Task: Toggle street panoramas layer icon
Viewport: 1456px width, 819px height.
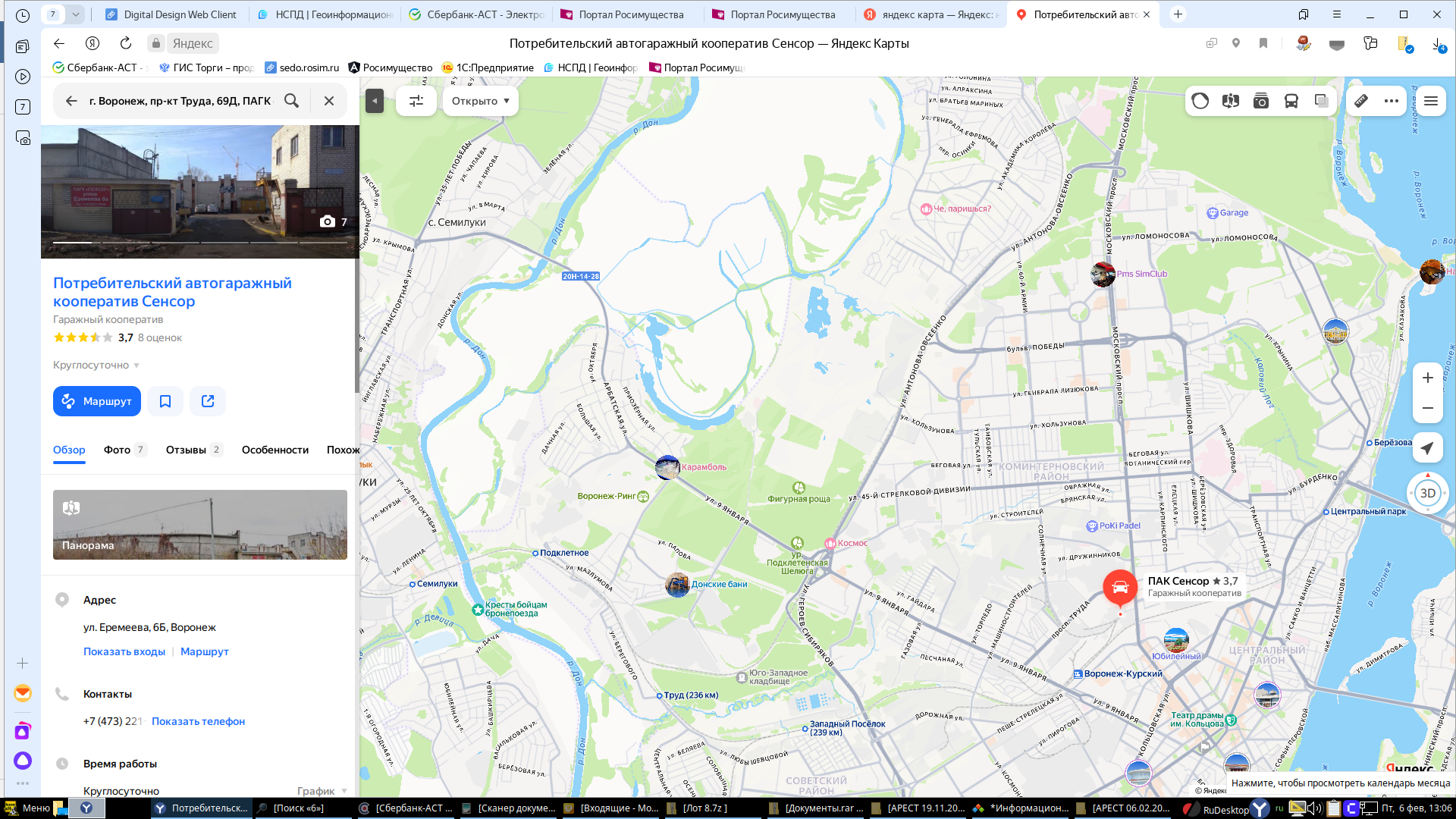Action: tap(1230, 101)
